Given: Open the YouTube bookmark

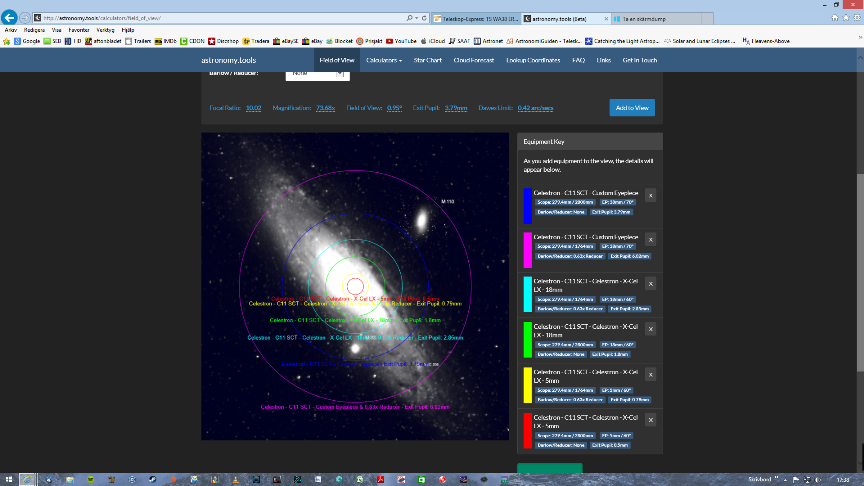Looking at the screenshot, I should pyautogui.click(x=401, y=41).
